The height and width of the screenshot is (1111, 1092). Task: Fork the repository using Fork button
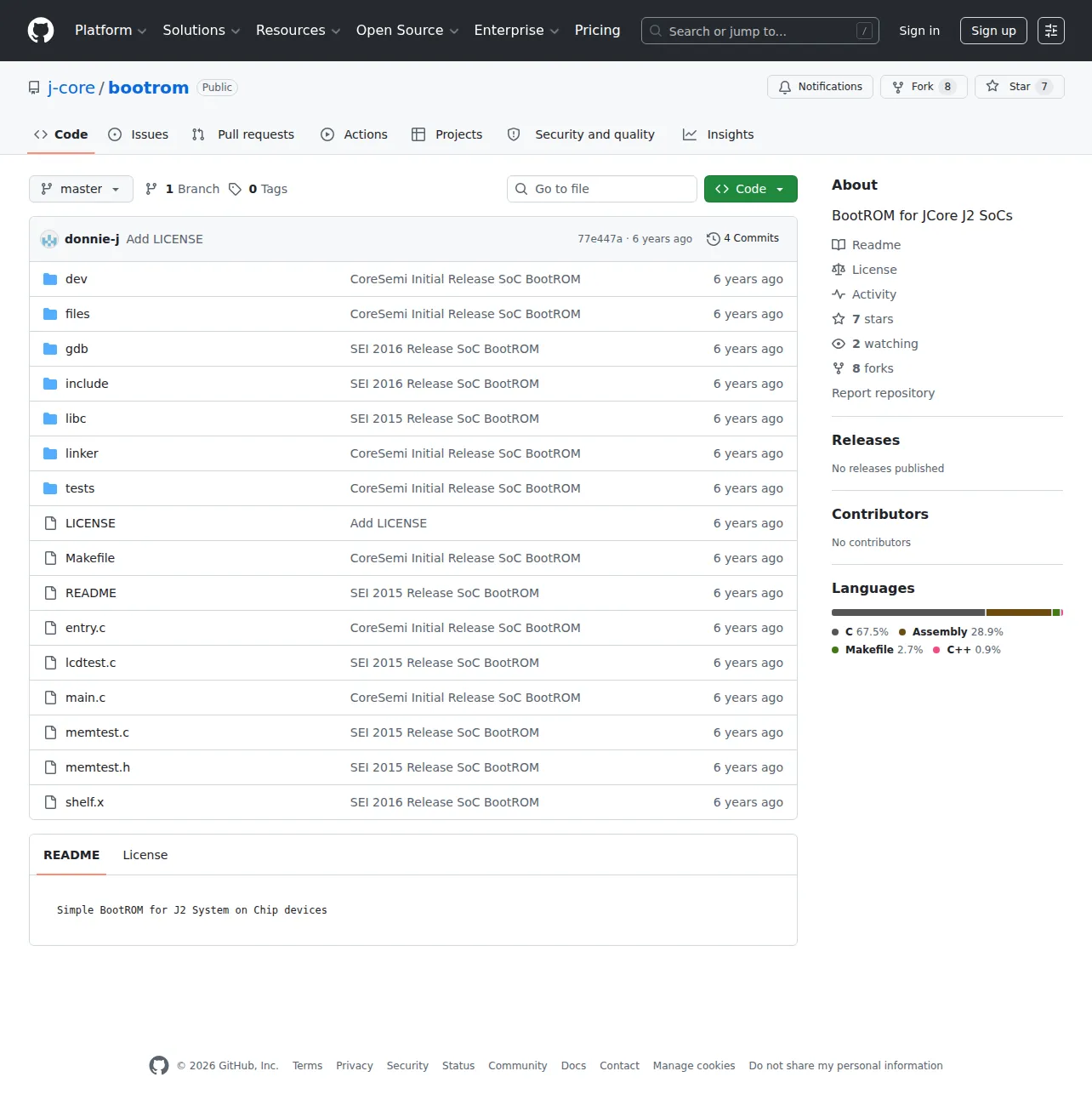924,87
